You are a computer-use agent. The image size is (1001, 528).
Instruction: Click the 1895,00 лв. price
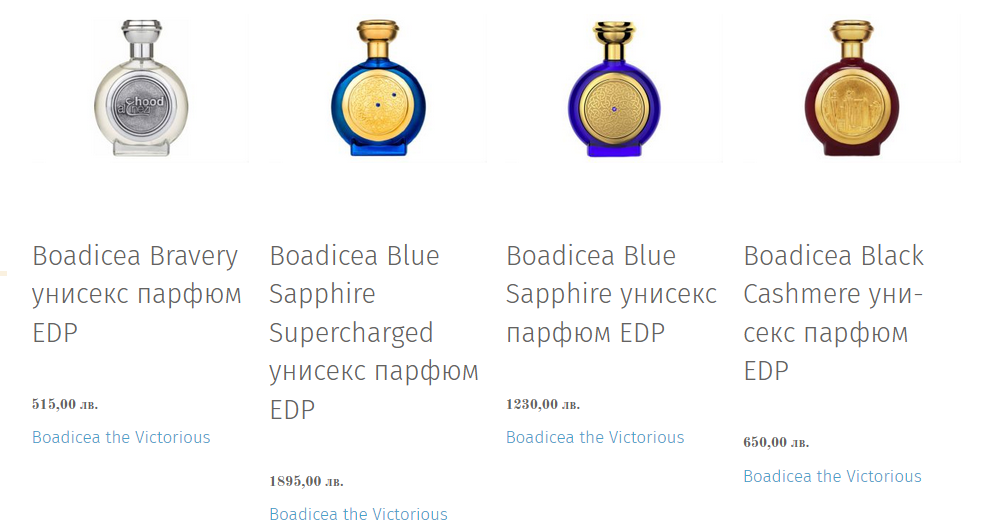coord(306,481)
